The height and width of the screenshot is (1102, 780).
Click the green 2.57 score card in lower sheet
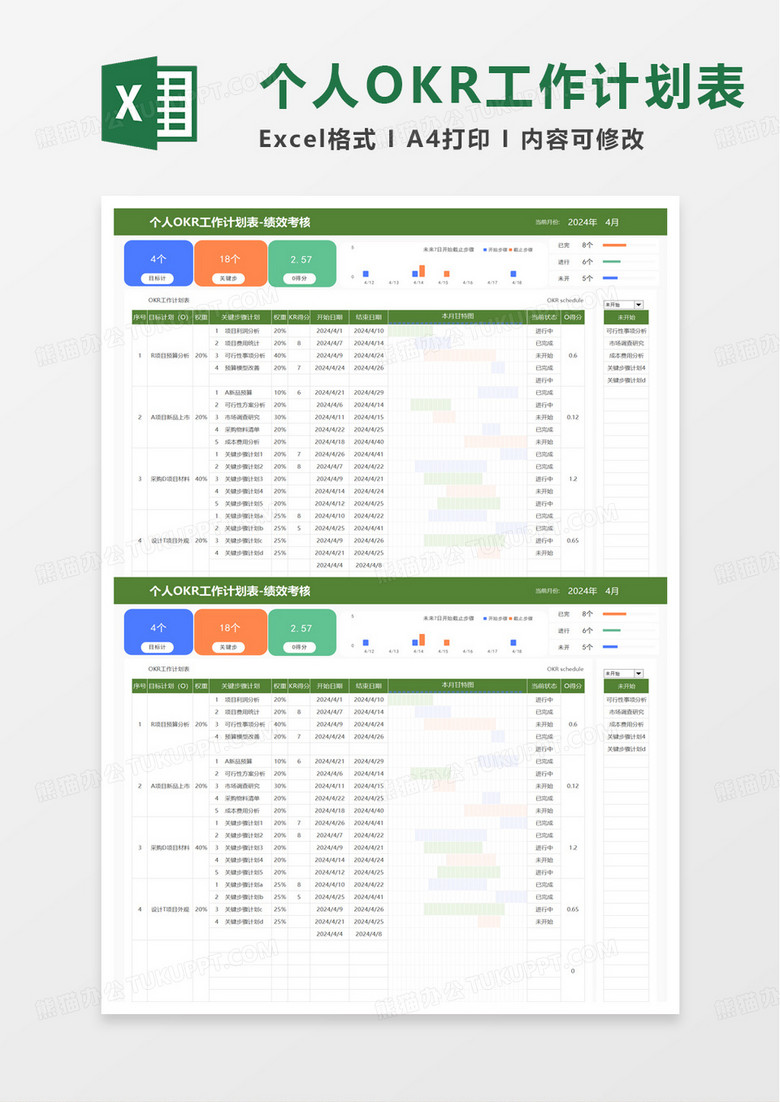pos(301,632)
